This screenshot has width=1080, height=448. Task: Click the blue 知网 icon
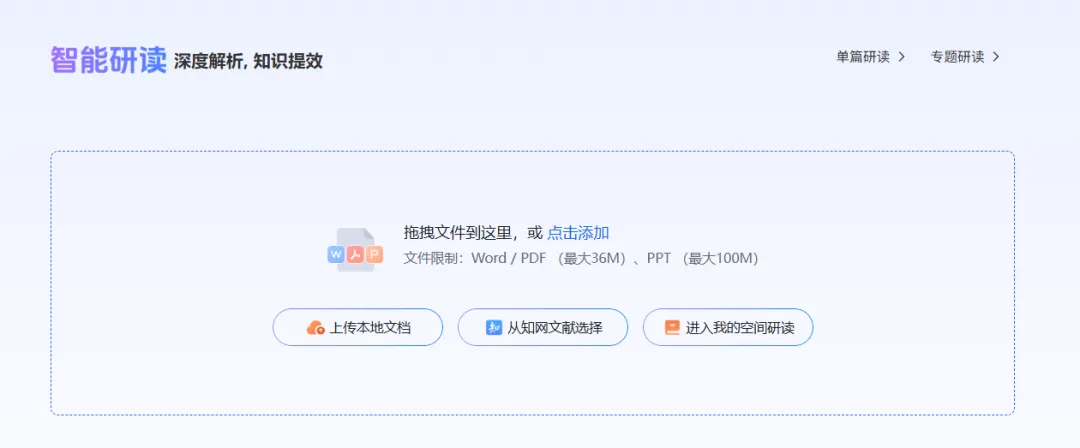[x=493, y=327]
